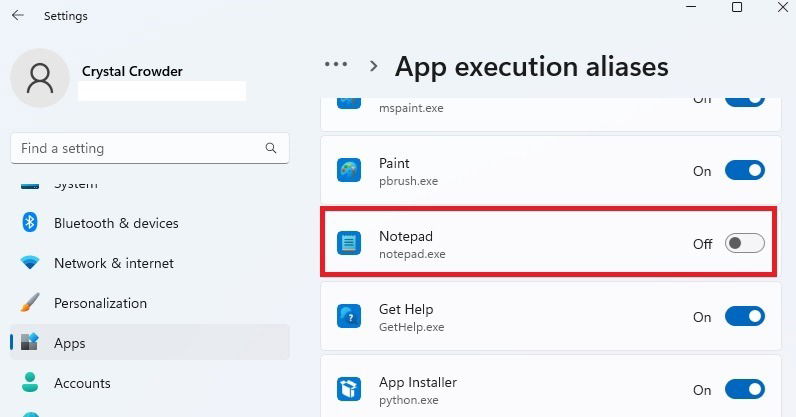
Task: Click the Get Help app icon
Action: [349, 316]
